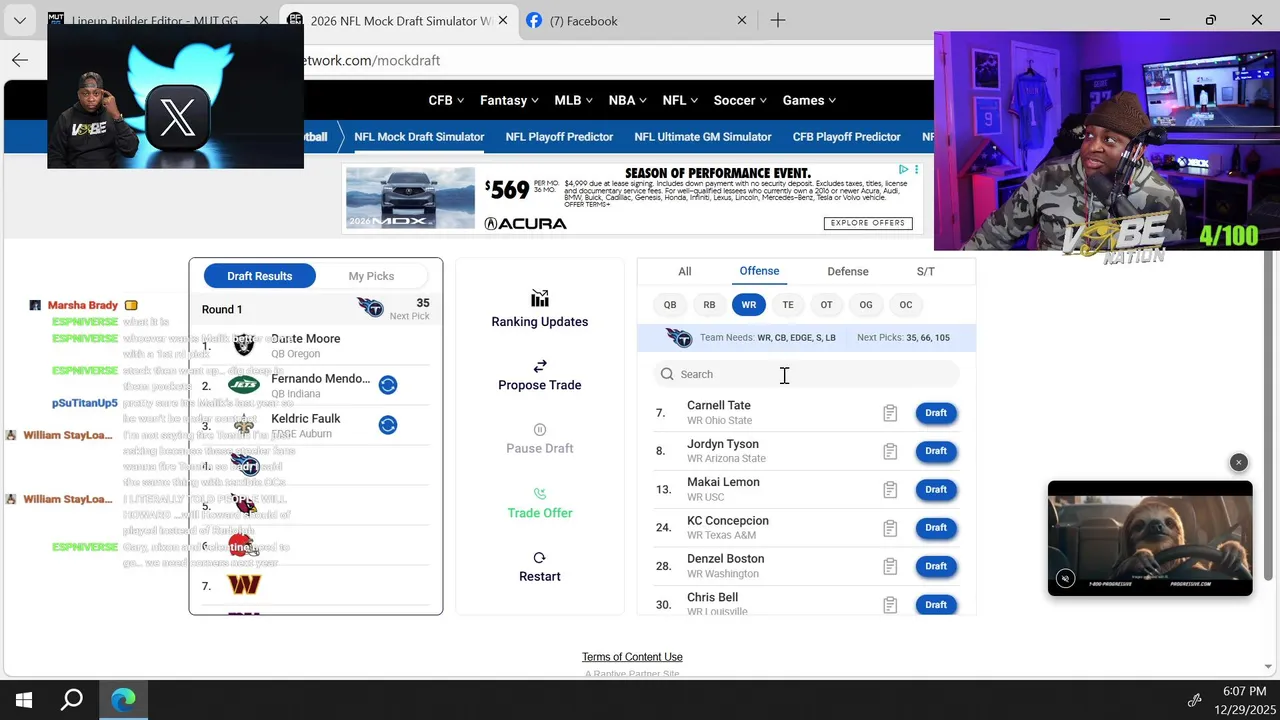The height and width of the screenshot is (720, 1280).
Task: Open Ranking Updates chart icon
Action: tap(540, 298)
